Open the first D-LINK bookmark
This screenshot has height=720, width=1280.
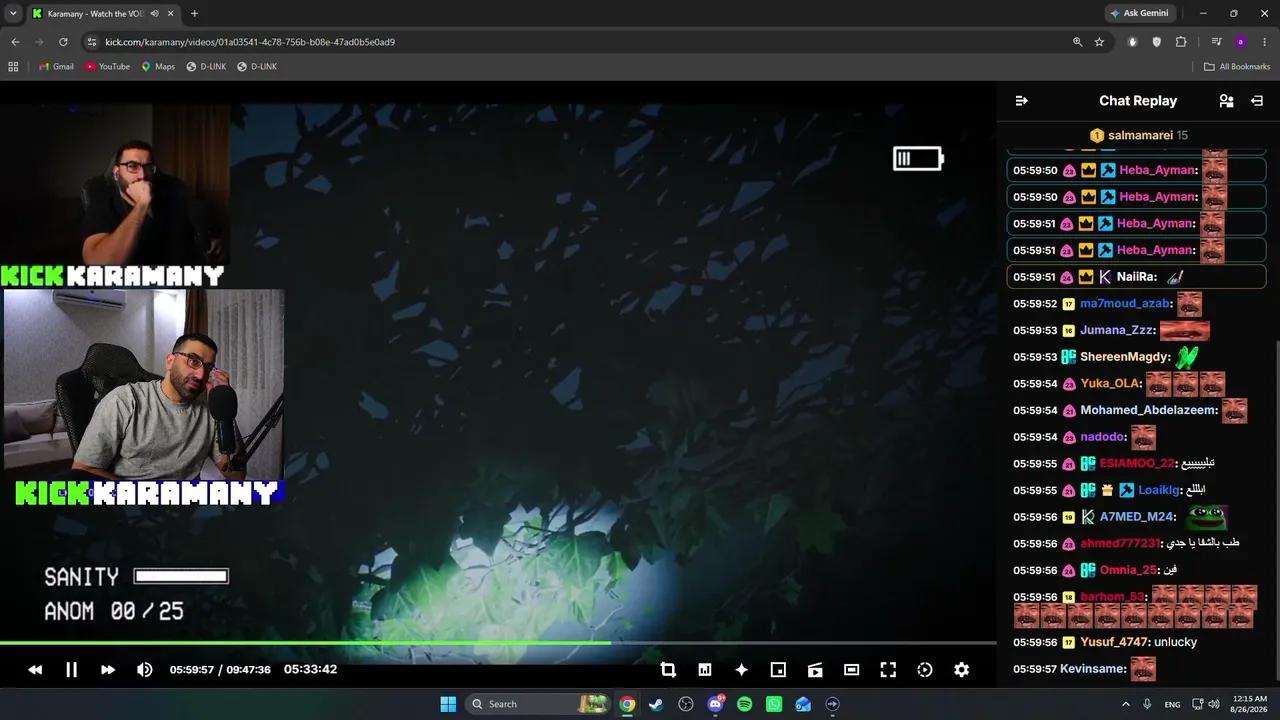[x=206, y=67]
